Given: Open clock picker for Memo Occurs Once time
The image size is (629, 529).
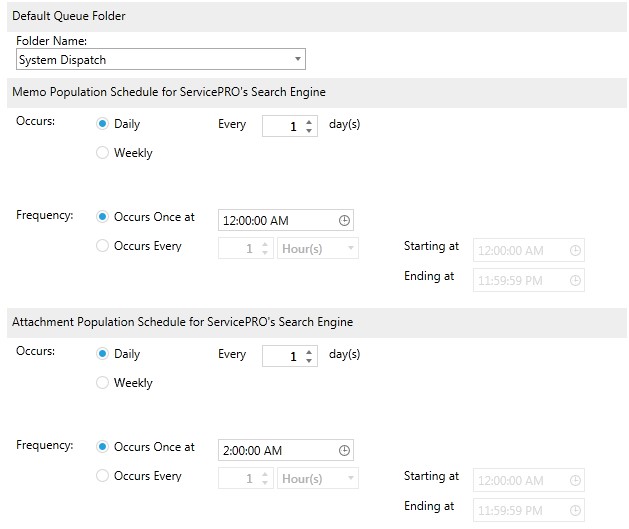Looking at the screenshot, I should [344, 220].
